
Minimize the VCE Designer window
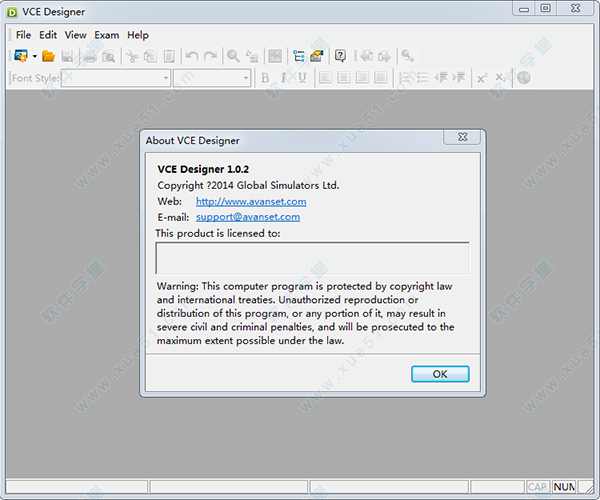click(524, 8)
